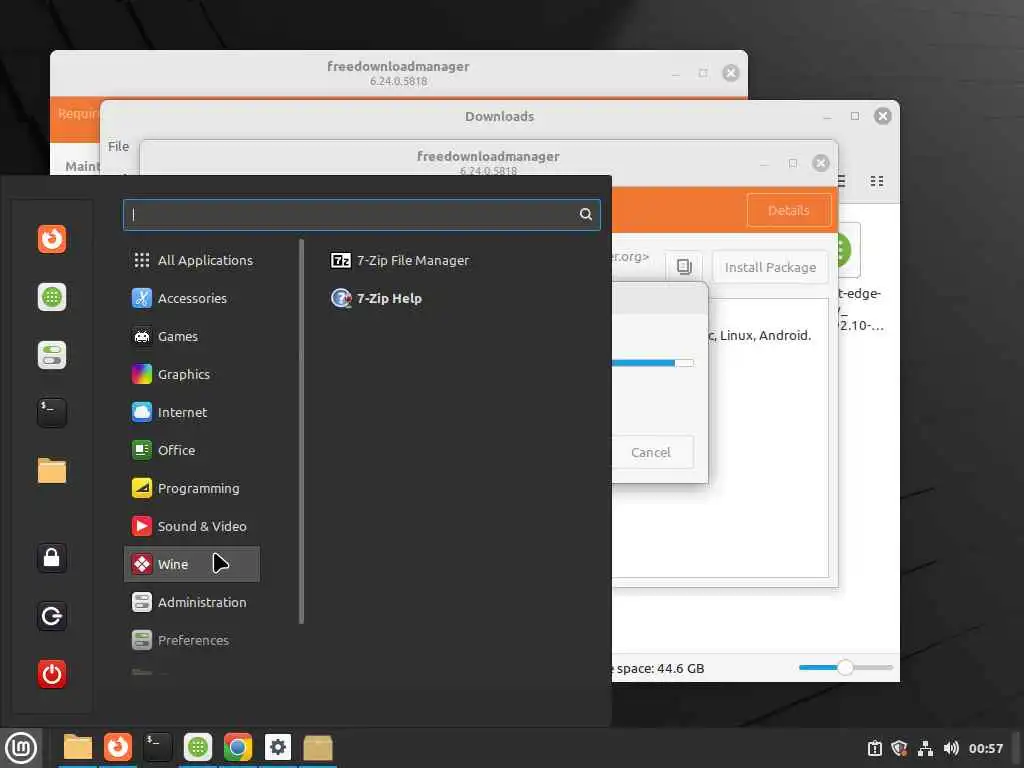Open Software Manager from the taskbar
This screenshot has width=1024, height=768.
(198, 747)
